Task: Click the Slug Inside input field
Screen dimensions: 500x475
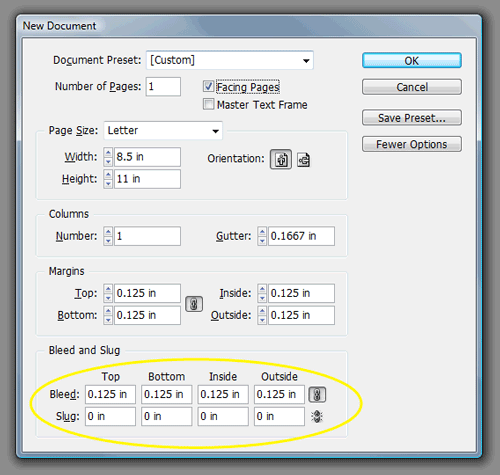Action: (x=223, y=416)
